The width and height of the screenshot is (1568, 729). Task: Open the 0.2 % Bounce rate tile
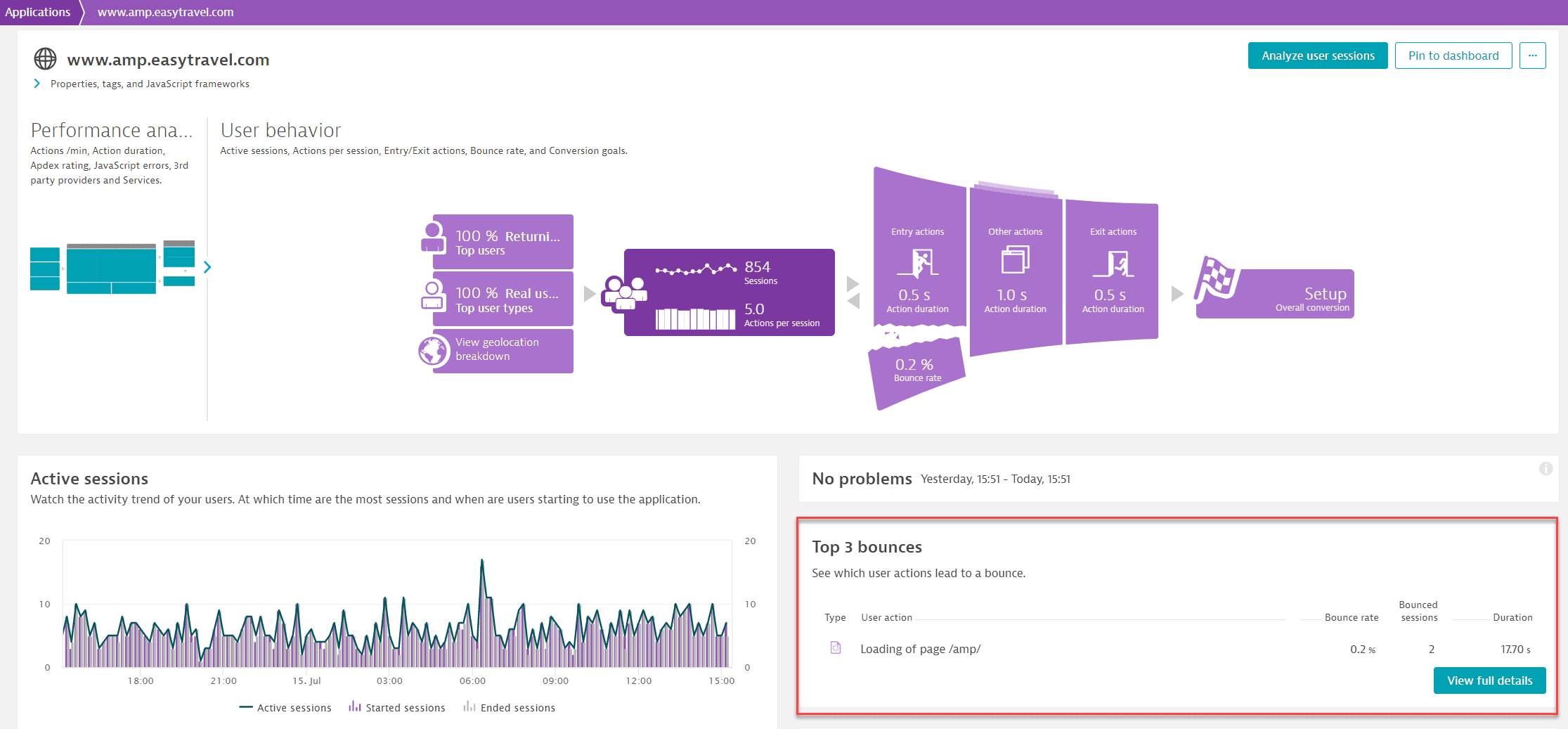[x=916, y=371]
